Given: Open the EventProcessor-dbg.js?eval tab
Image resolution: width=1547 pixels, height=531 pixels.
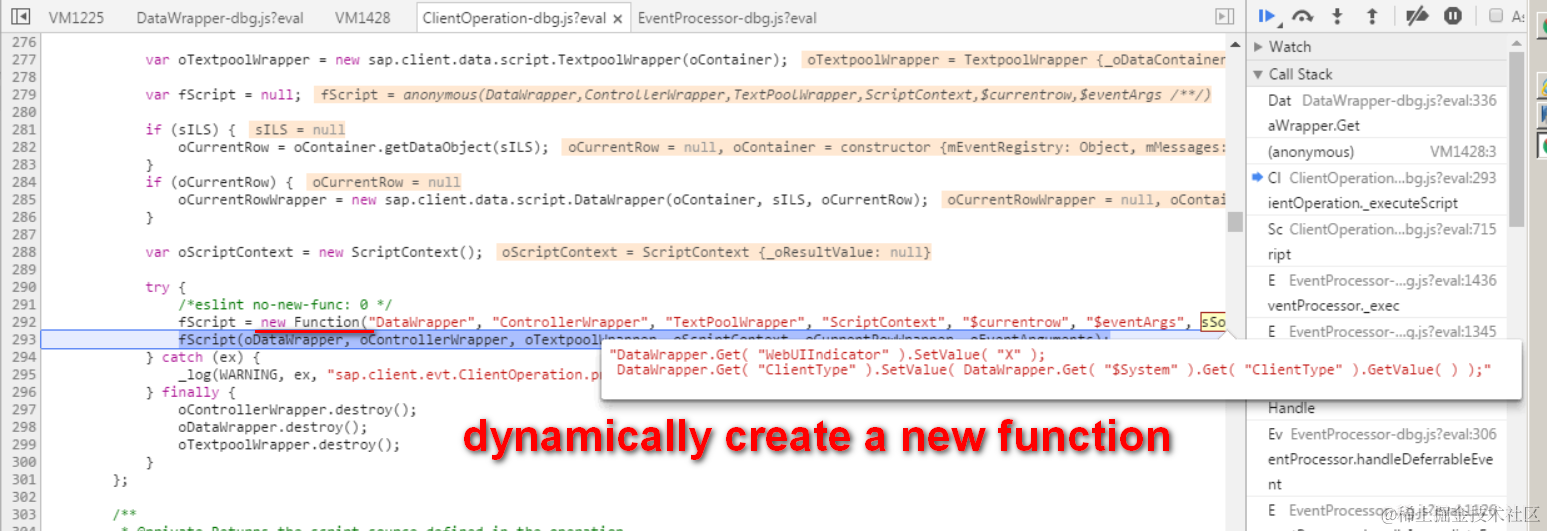Looking at the screenshot, I should click(727, 18).
